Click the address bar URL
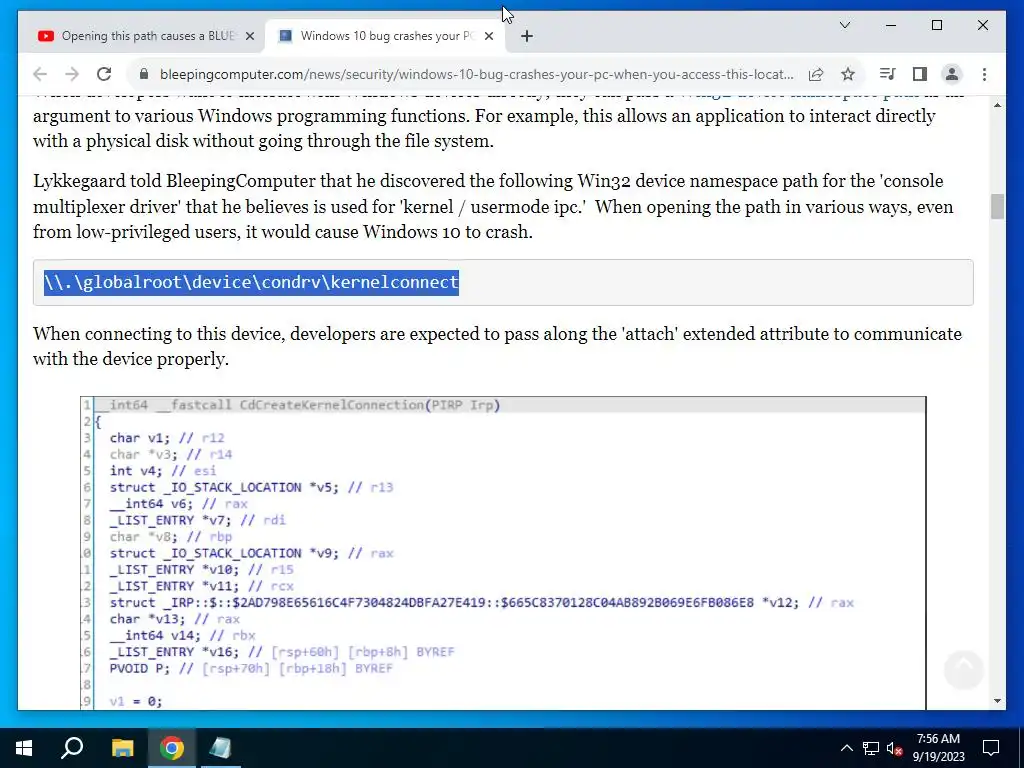 click(x=477, y=74)
